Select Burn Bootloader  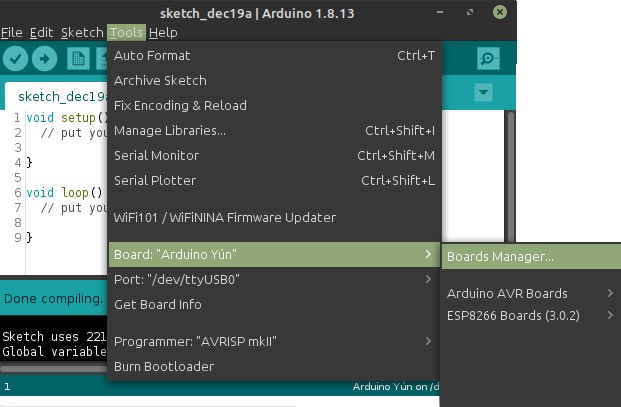(x=163, y=366)
